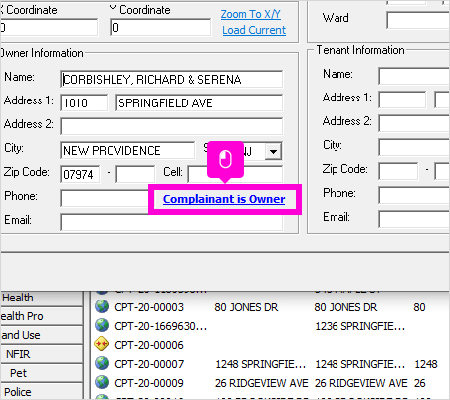Screen dimensions: 450x400
Task: Click the Ward input field
Action: click(418, 20)
